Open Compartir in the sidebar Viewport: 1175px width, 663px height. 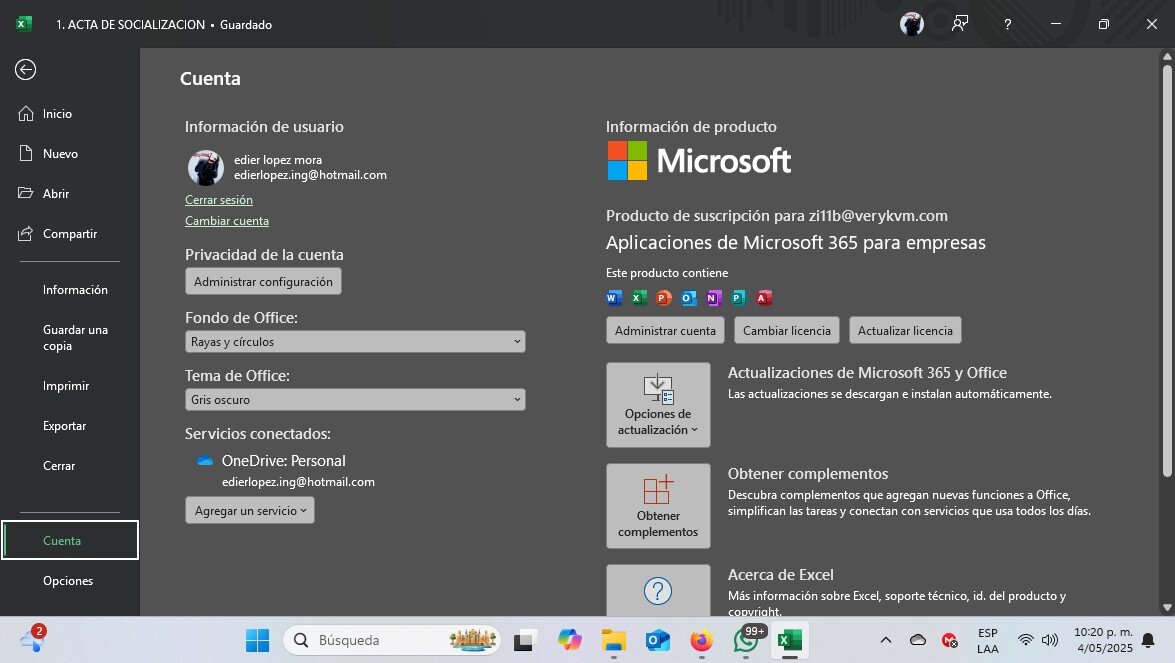(x=70, y=234)
